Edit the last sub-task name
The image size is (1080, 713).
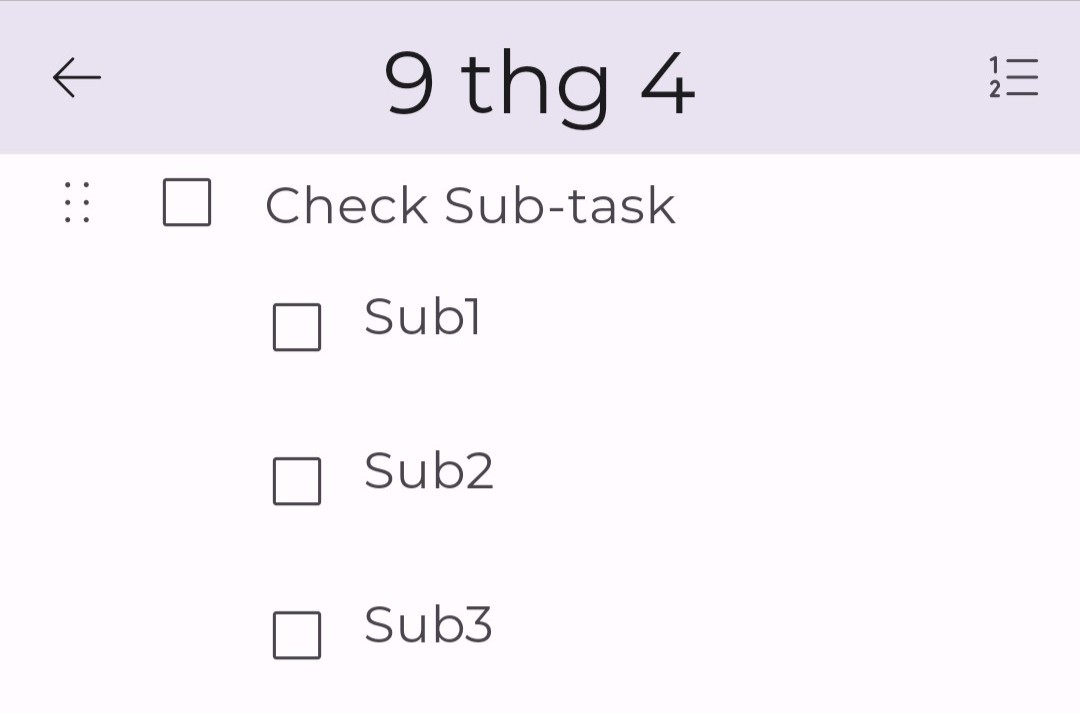(x=428, y=625)
